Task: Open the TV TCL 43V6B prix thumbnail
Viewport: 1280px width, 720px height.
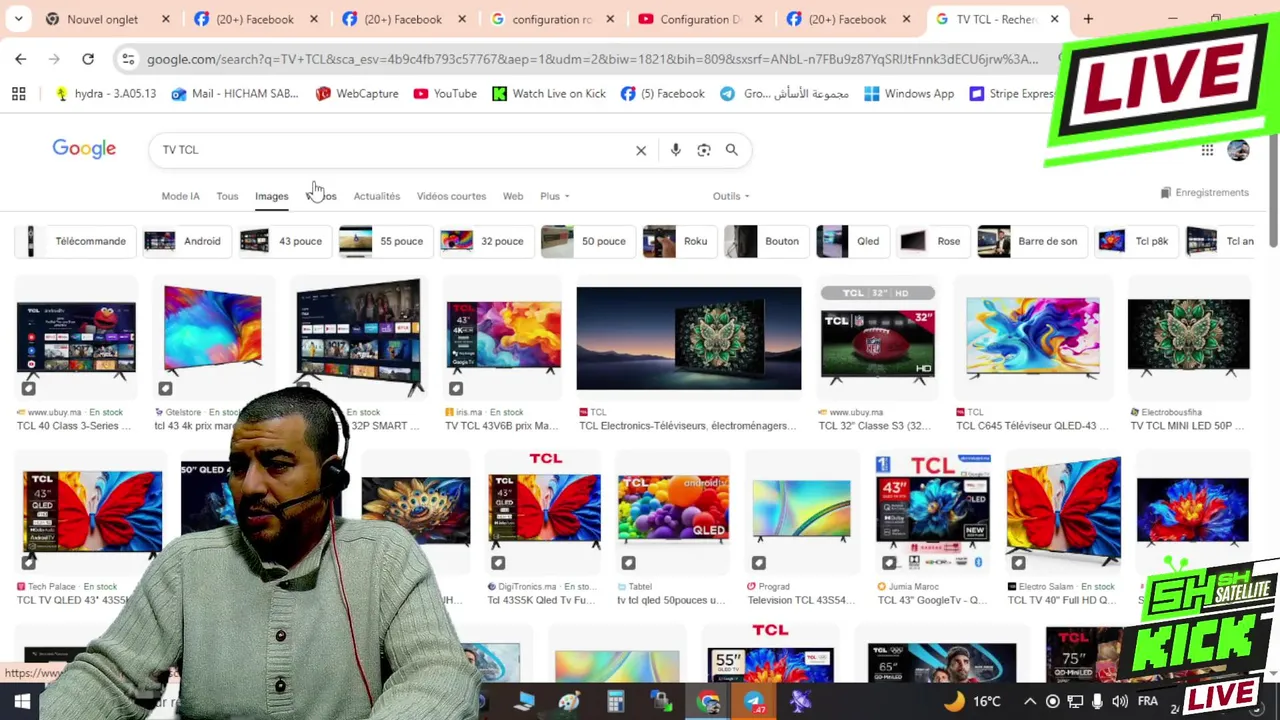Action: pyautogui.click(x=503, y=340)
